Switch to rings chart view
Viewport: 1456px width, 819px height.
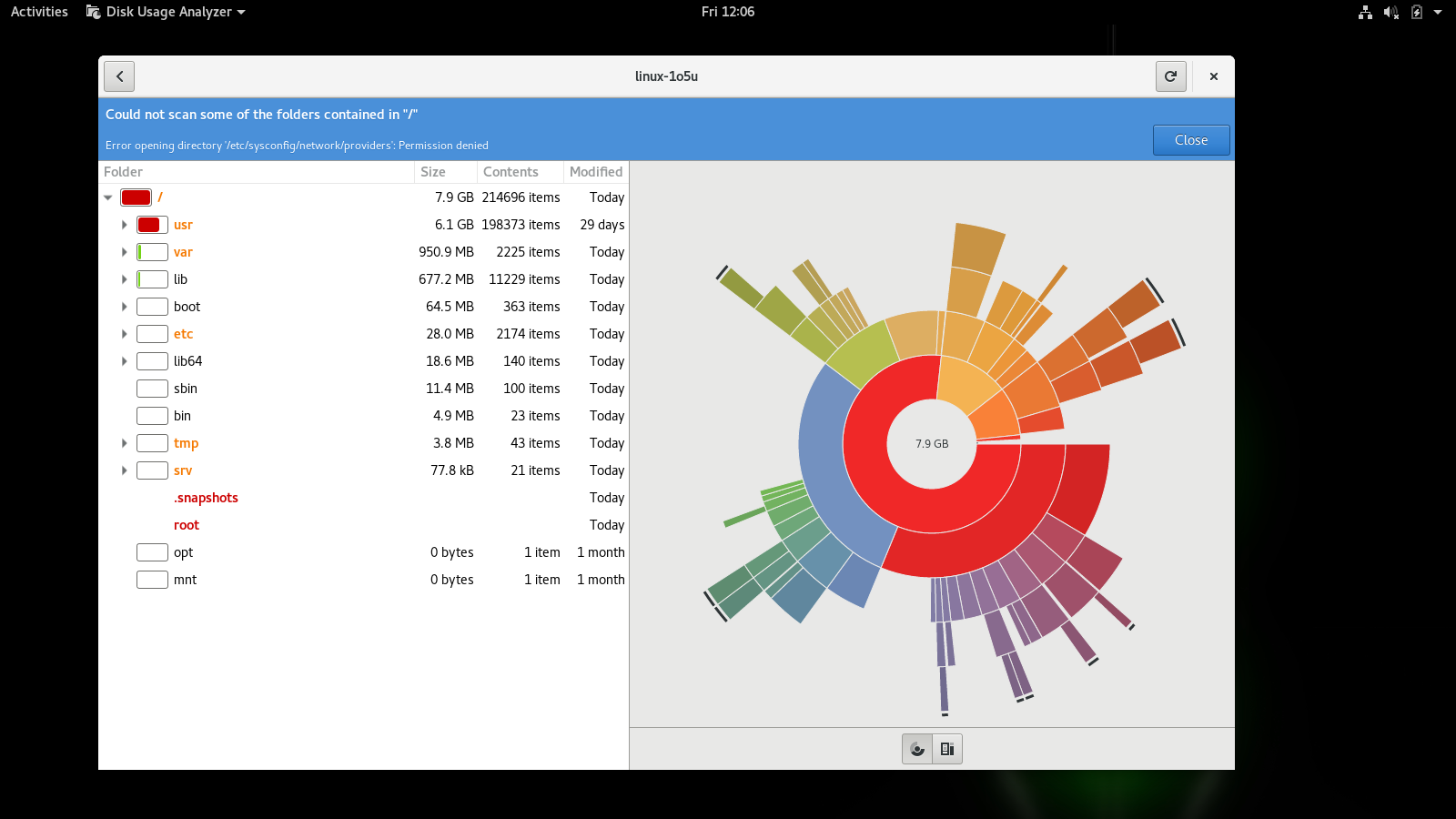(x=917, y=749)
